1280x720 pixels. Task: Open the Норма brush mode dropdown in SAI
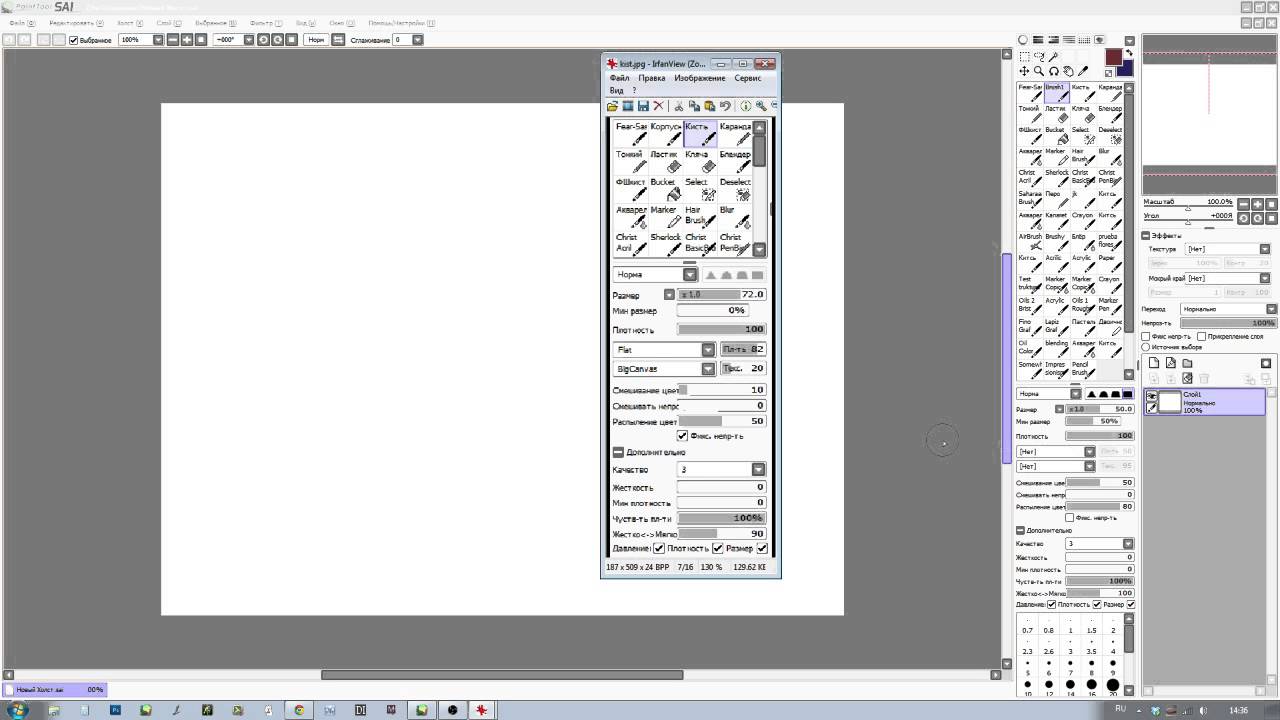1077,394
